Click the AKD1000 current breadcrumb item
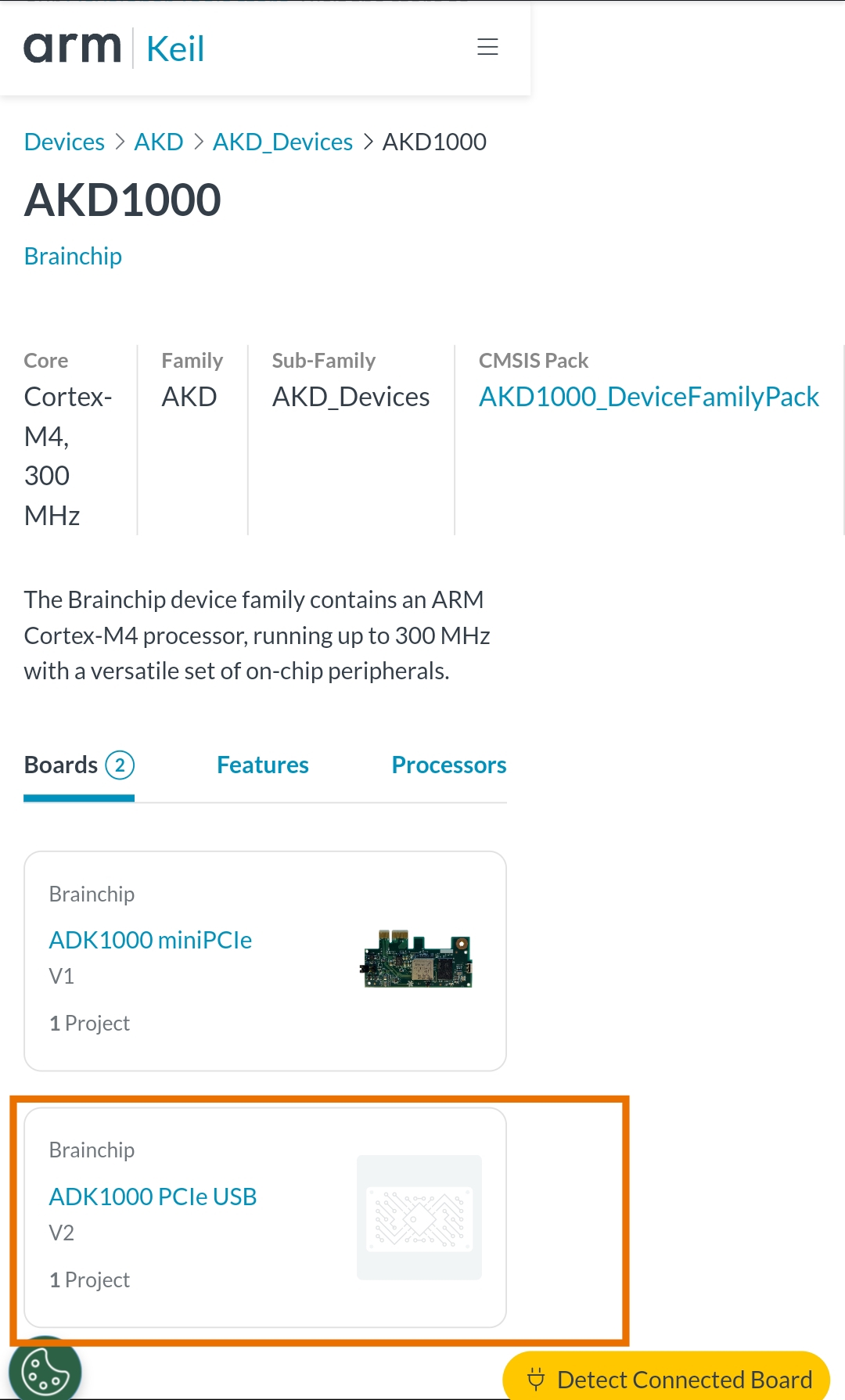Viewport: 845px width, 1400px height. click(434, 142)
